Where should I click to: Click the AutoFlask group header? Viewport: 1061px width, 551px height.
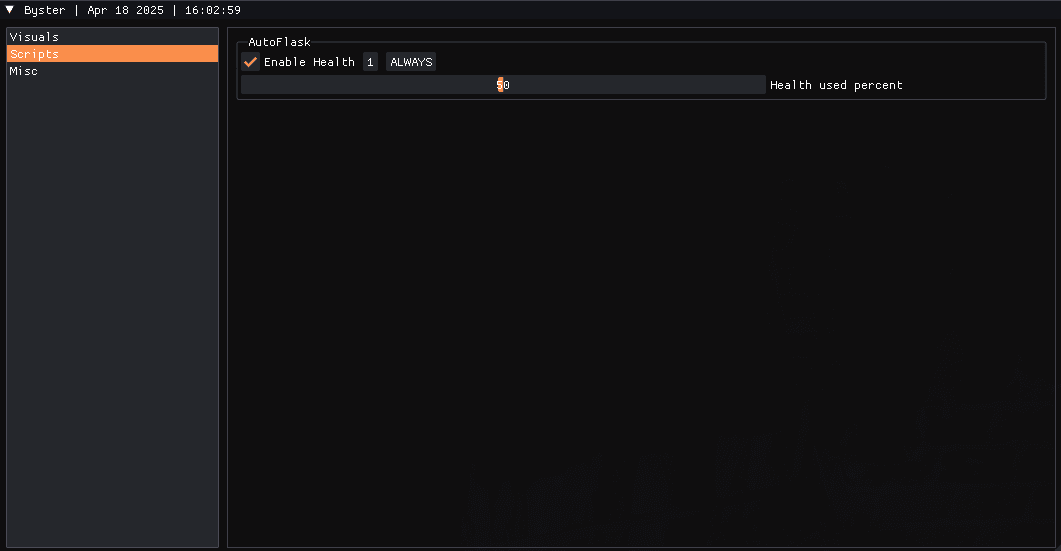click(x=279, y=41)
